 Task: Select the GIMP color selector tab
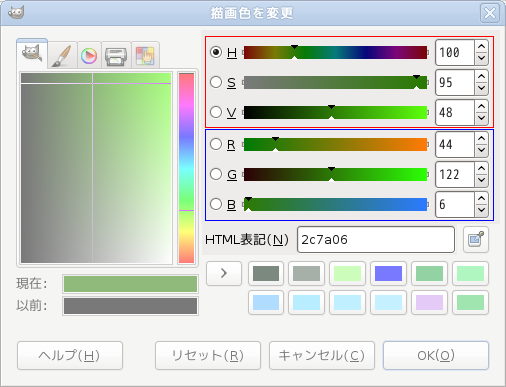pyautogui.click(x=32, y=54)
